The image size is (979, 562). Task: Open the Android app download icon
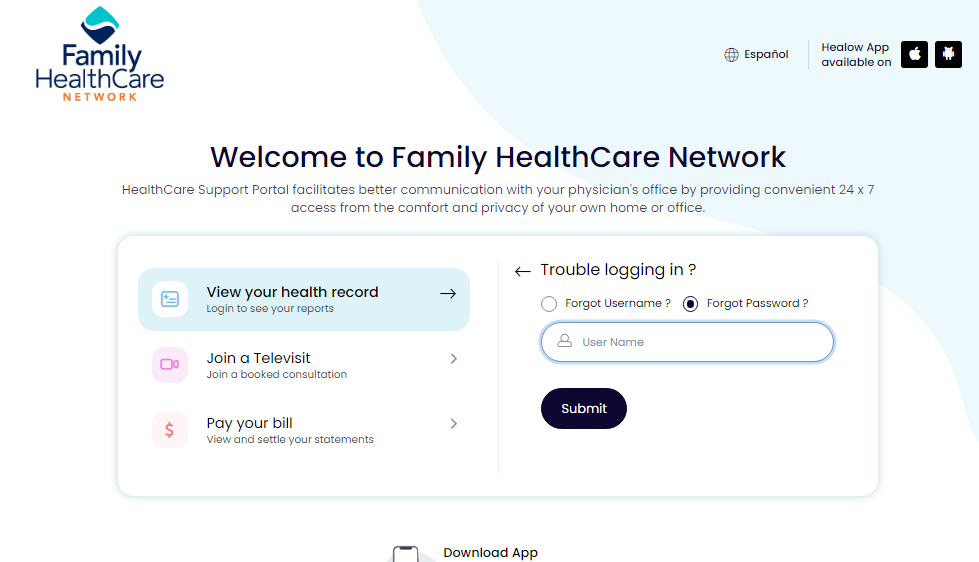(948, 54)
